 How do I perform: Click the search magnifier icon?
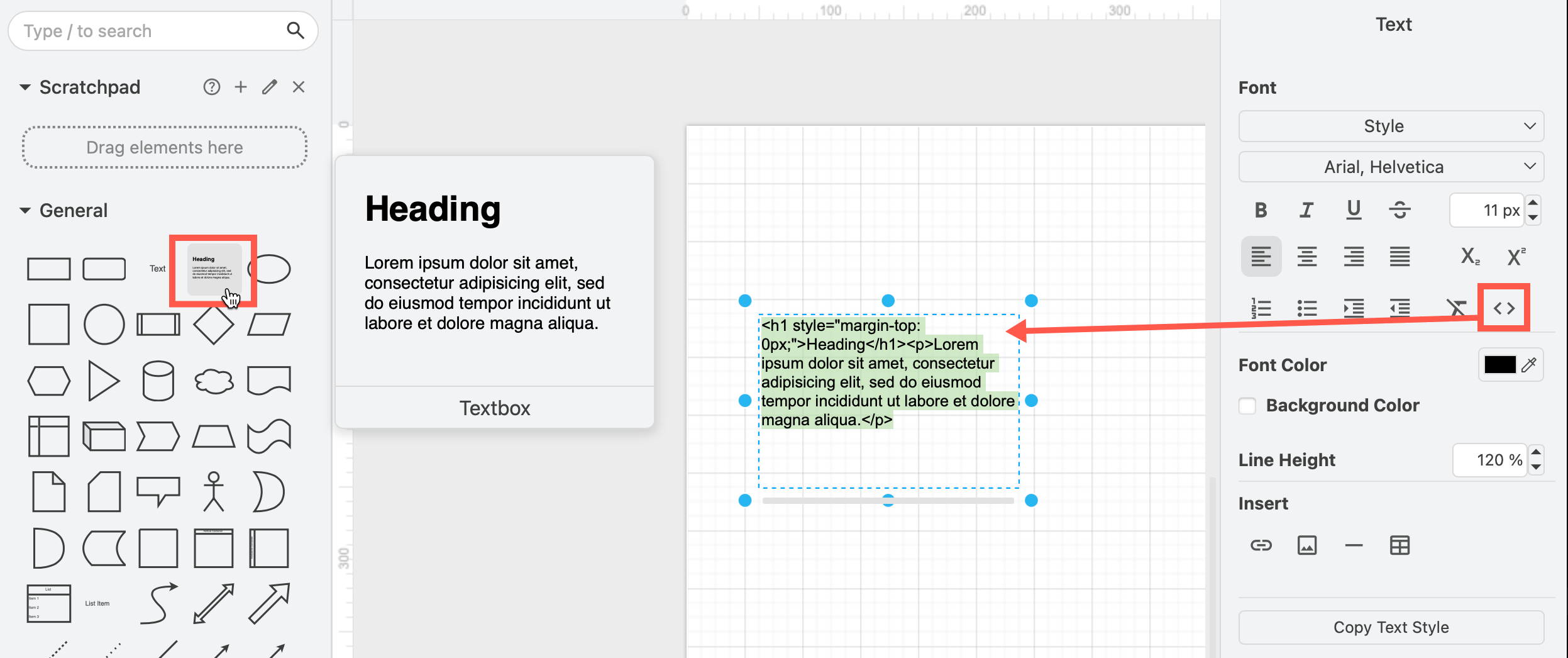(295, 30)
